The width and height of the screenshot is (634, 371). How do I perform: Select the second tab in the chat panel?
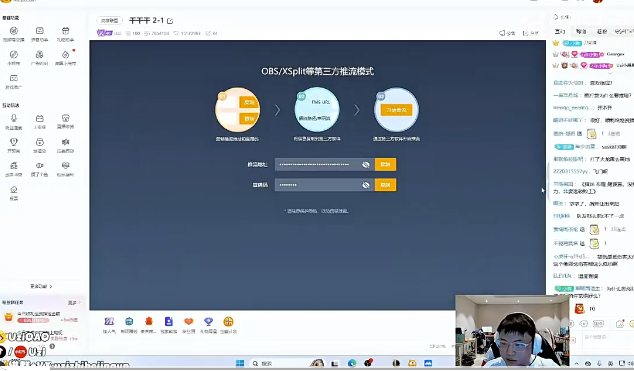pyautogui.click(x=581, y=32)
